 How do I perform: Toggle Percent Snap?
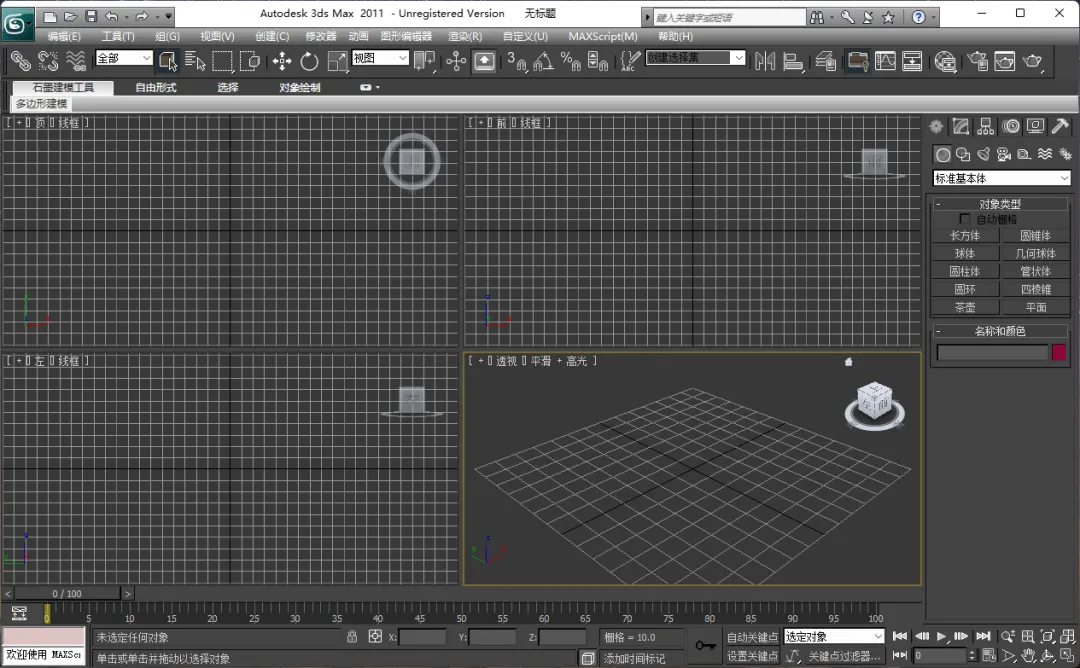(x=570, y=61)
